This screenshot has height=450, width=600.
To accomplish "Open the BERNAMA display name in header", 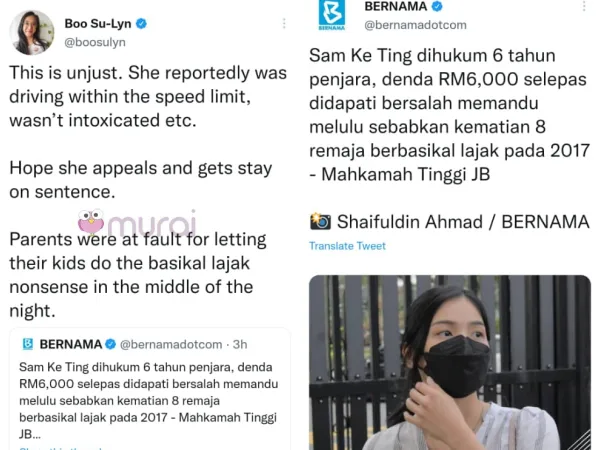I will pyautogui.click(x=396, y=7).
